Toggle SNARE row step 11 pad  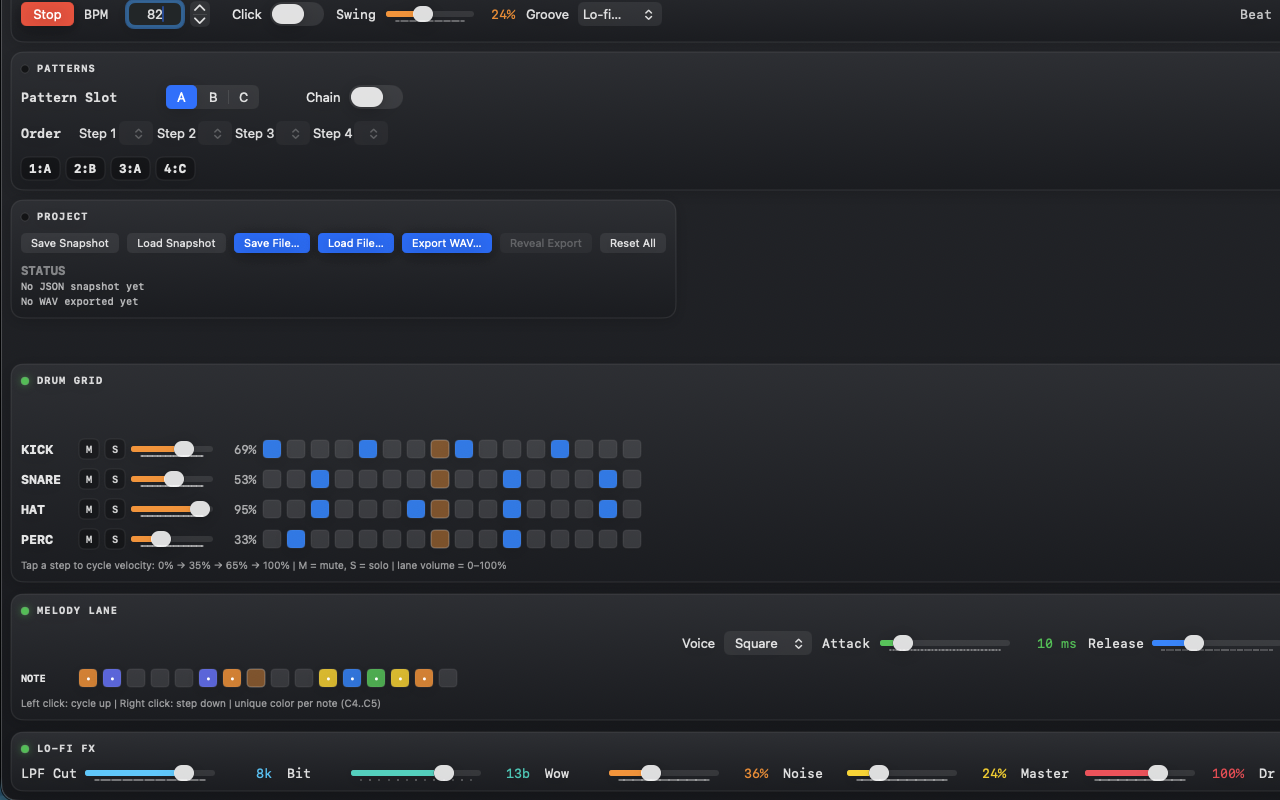pyautogui.click(x=512, y=479)
